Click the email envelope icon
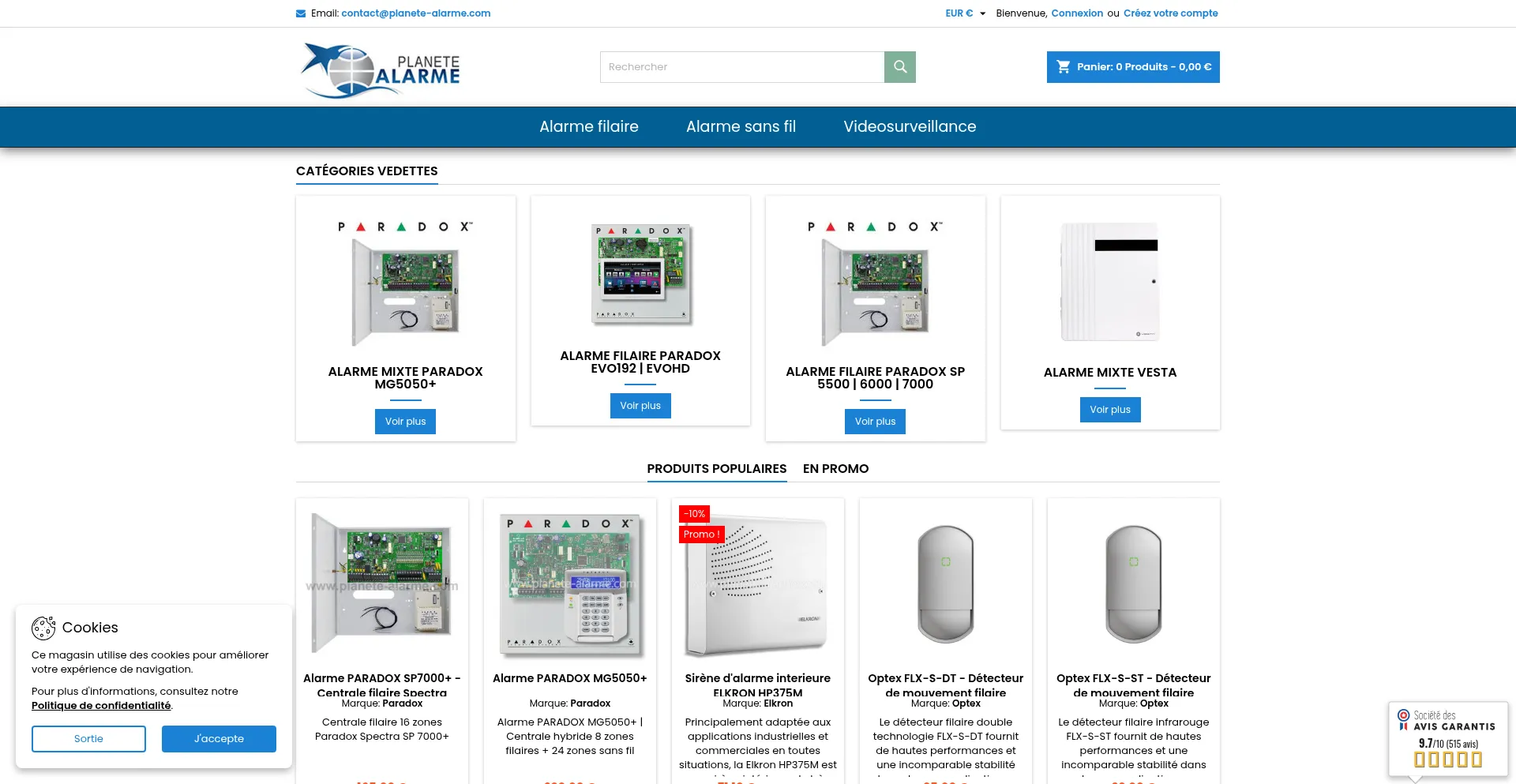 [301, 13]
